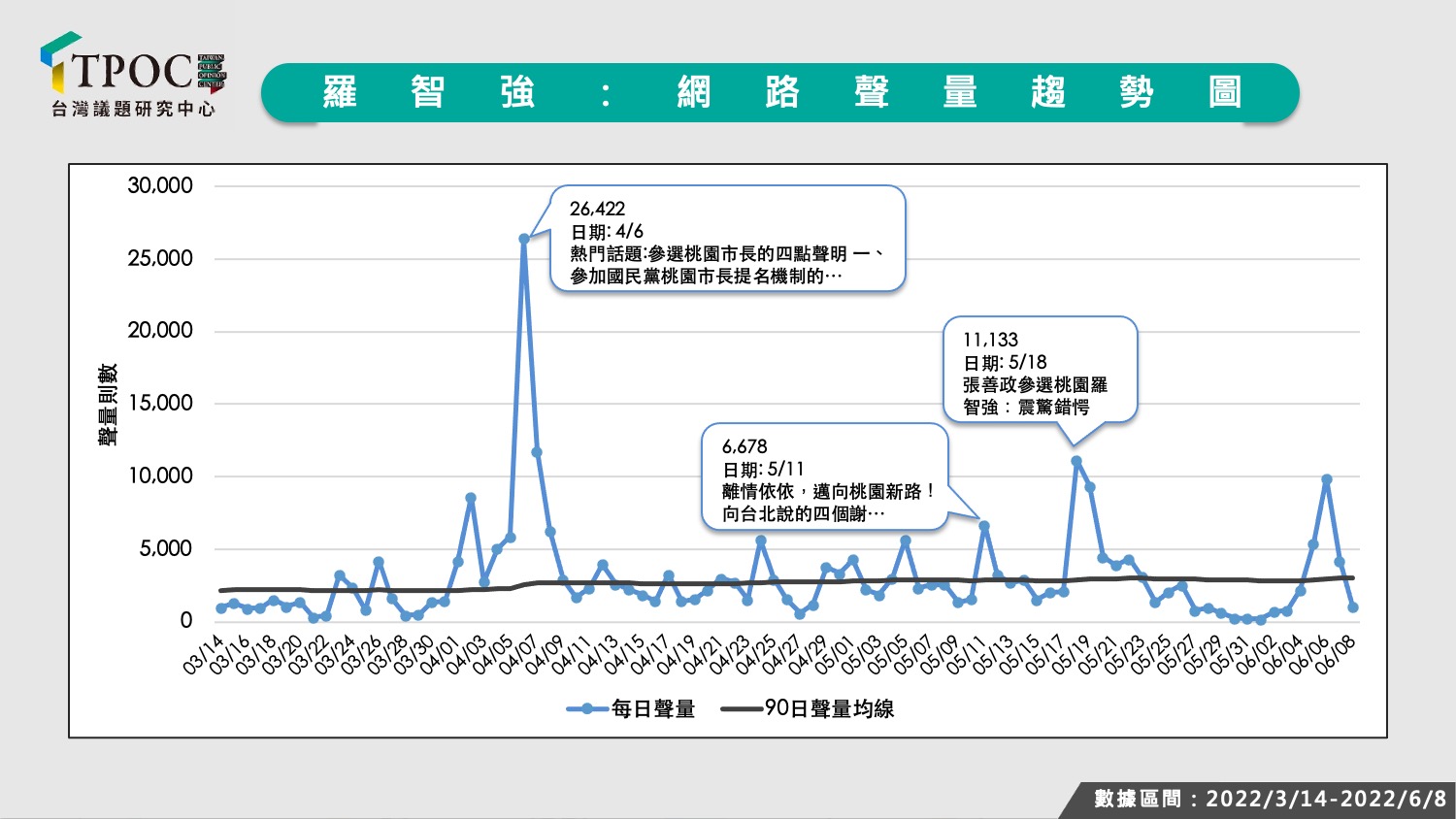Screen dimensions: 1456x819
Task: Click the x-axis date label 03/14
Action: 203,655
